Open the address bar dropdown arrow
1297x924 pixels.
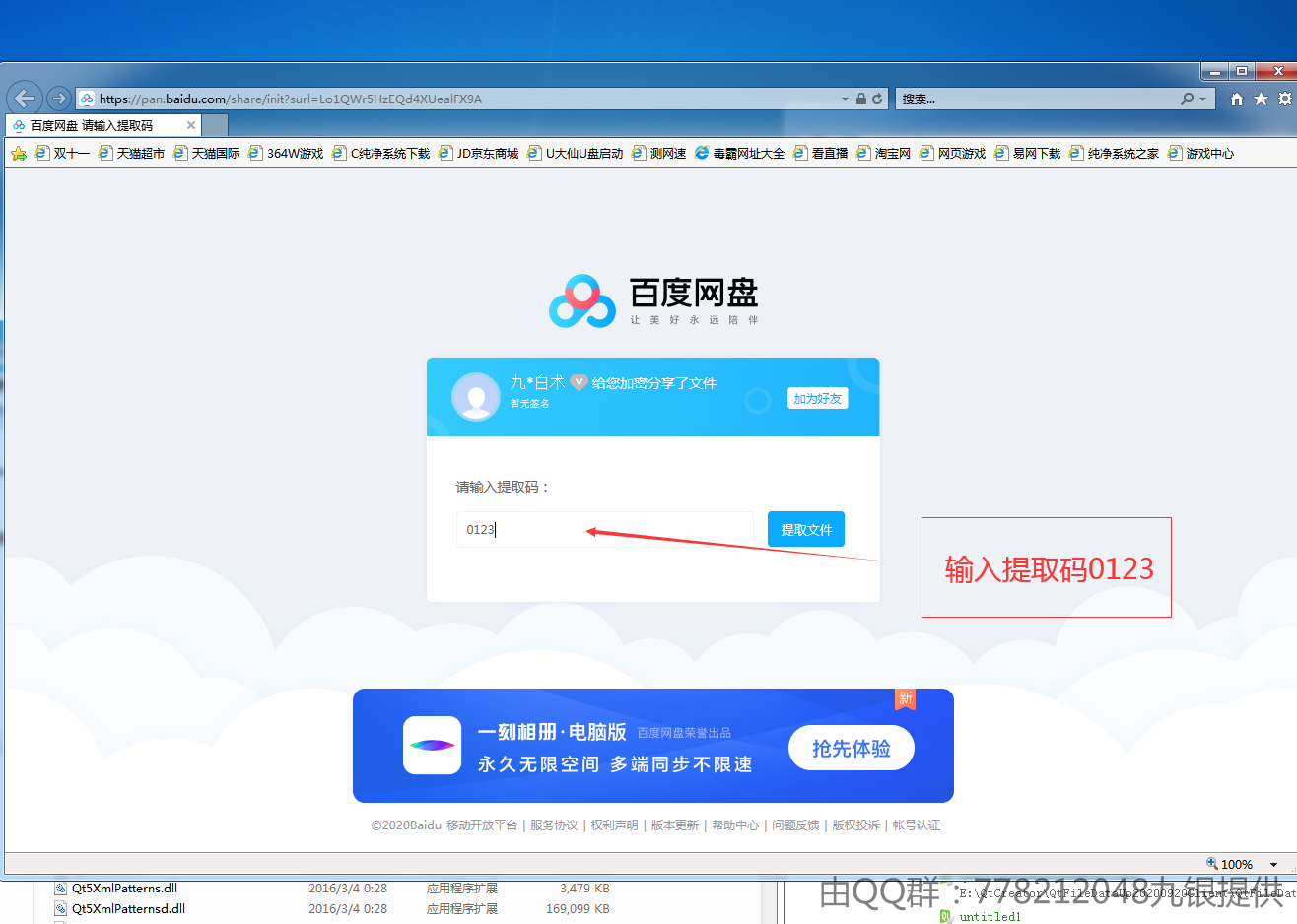[x=845, y=99]
